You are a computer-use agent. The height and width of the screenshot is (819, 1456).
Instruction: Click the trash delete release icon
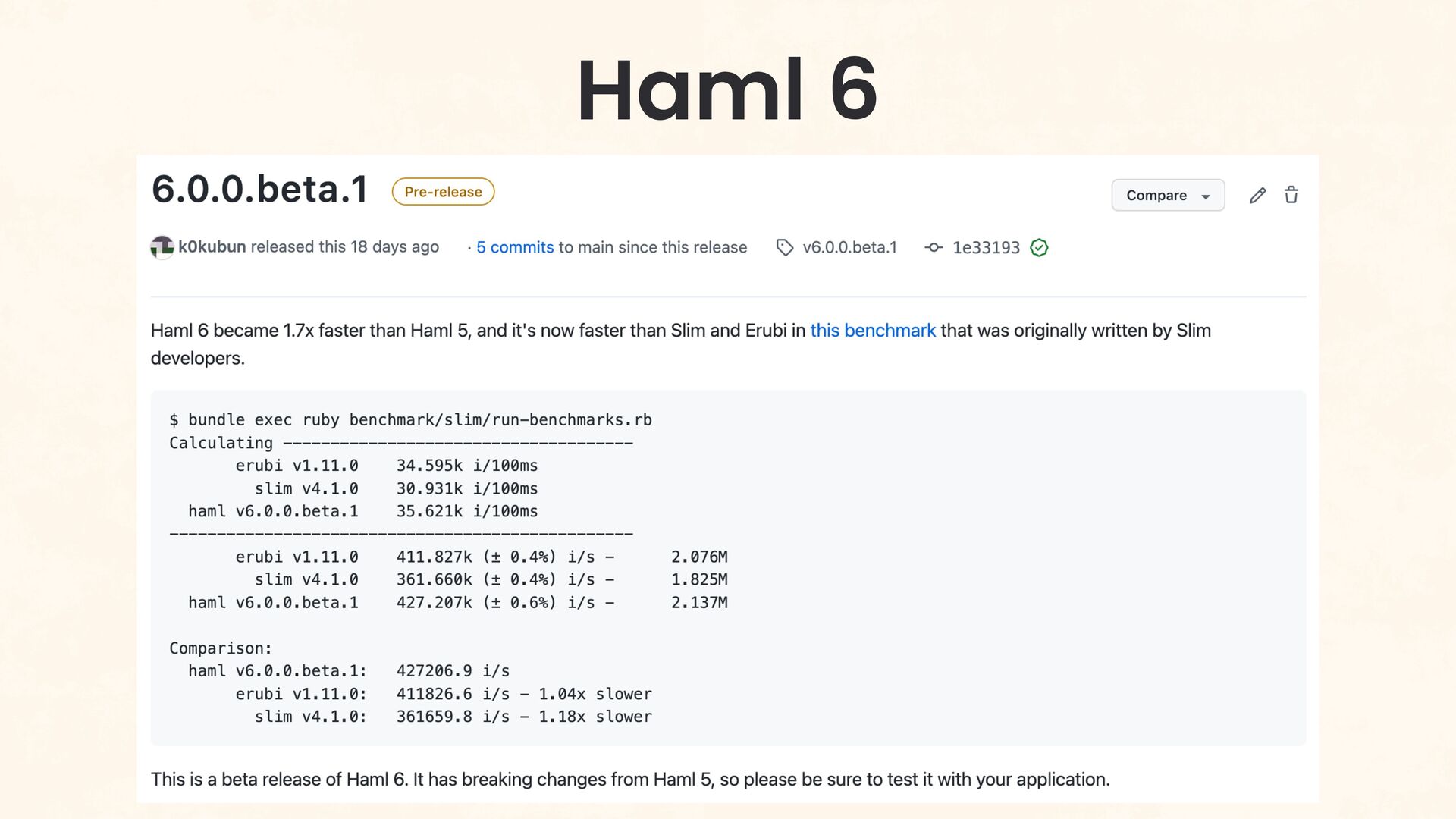pyautogui.click(x=1291, y=195)
